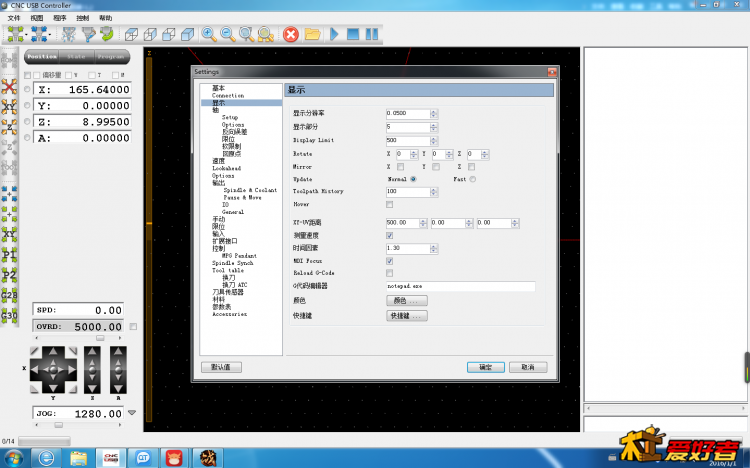Toggle the MDI Focus checkbox

pyautogui.click(x=389, y=261)
